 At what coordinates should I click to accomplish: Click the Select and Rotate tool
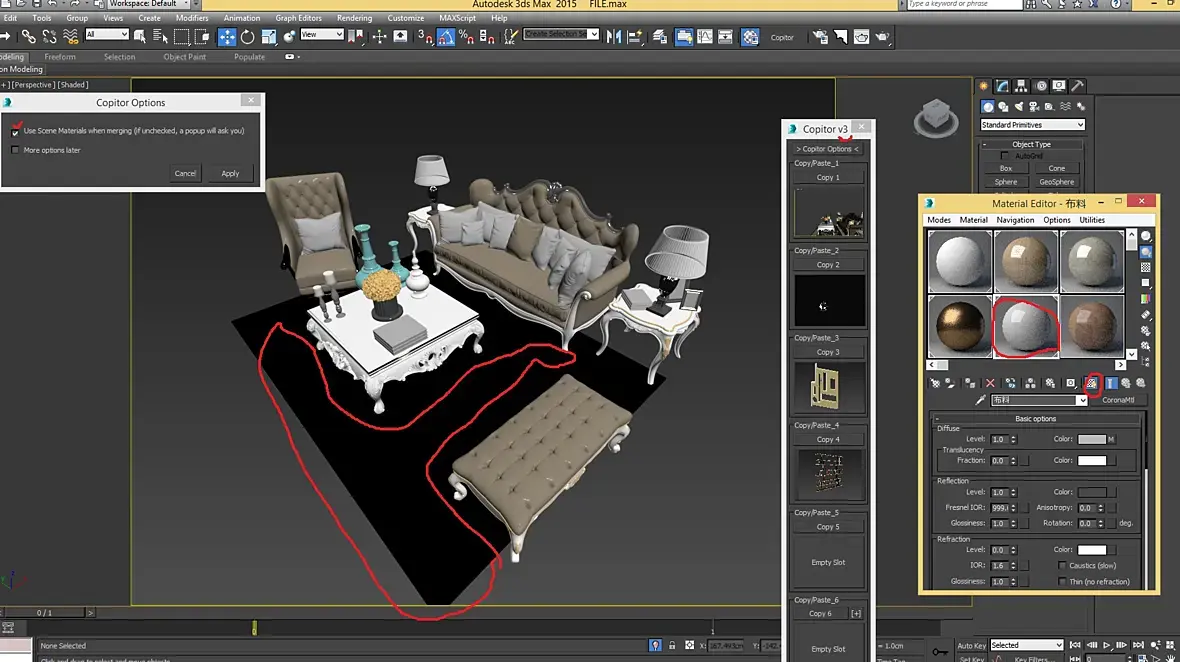pyautogui.click(x=248, y=37)
